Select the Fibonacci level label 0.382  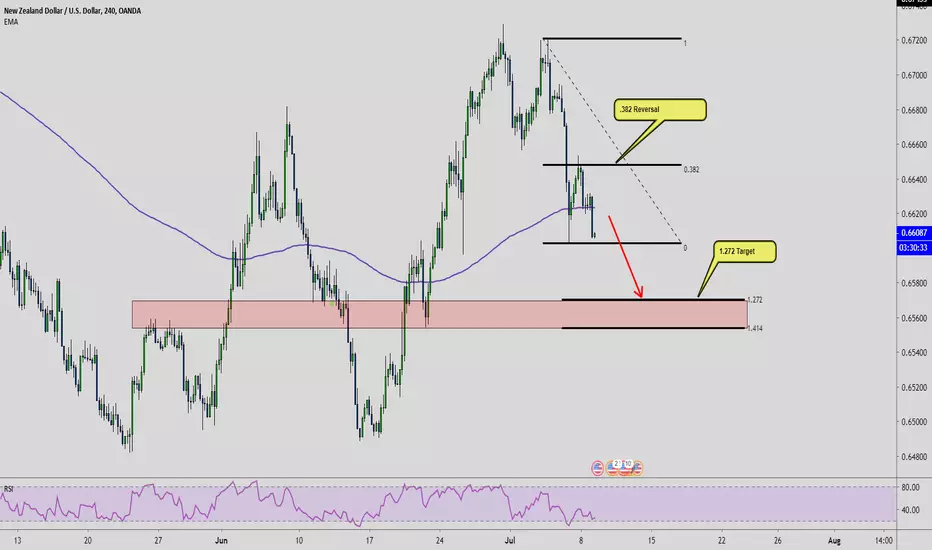coord(691,169)
